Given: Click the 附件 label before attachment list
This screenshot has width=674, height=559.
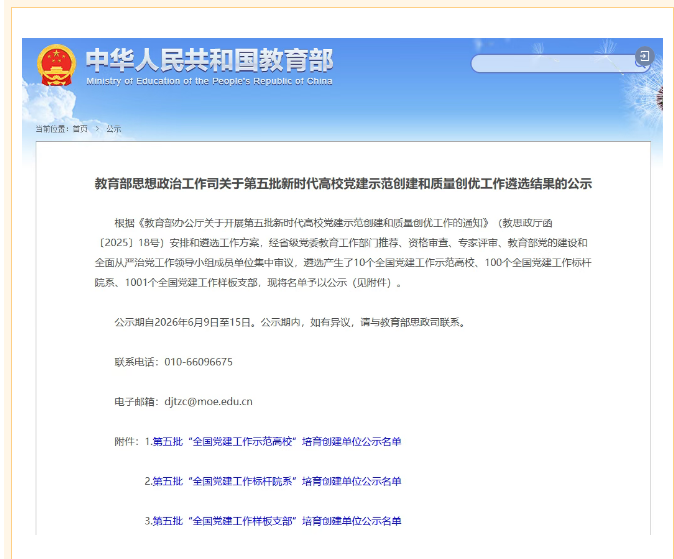Looking at the screenshot, I should 127,442.
